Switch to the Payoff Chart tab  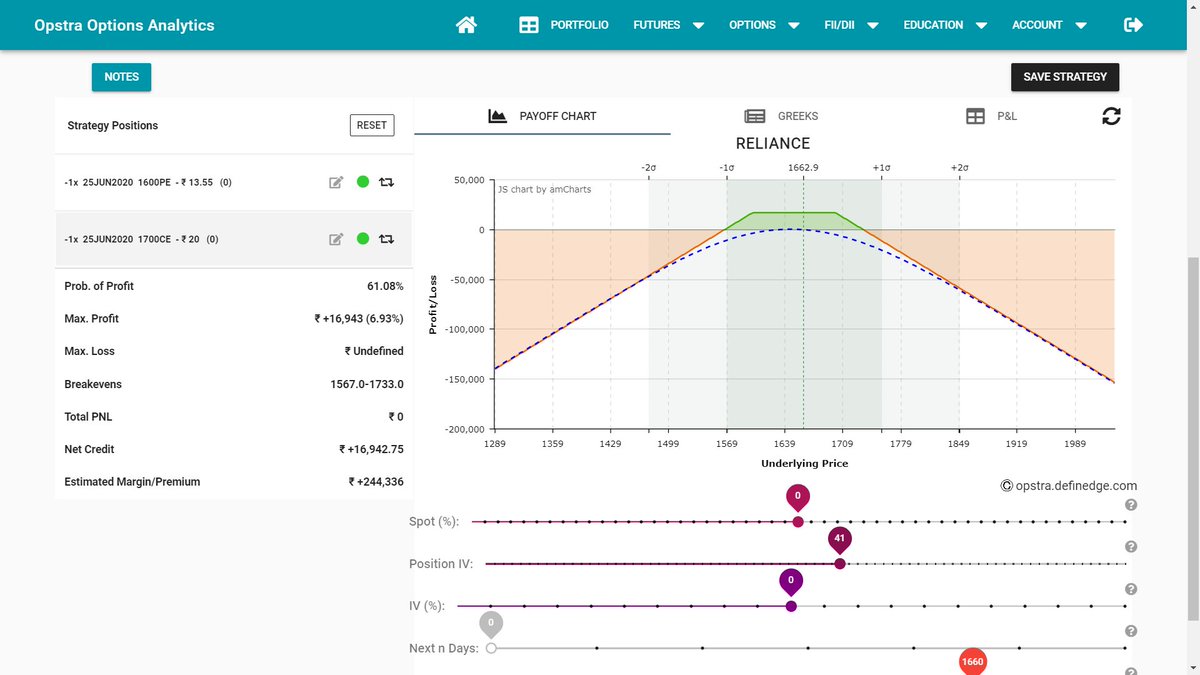542,116
